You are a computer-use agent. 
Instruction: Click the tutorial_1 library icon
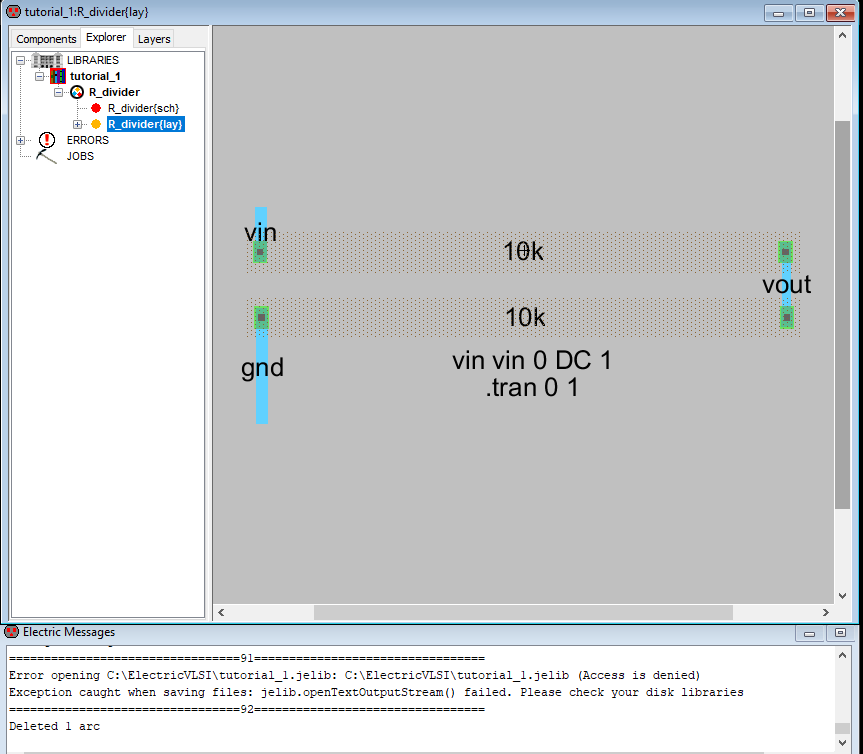click(x=58, y=76)
